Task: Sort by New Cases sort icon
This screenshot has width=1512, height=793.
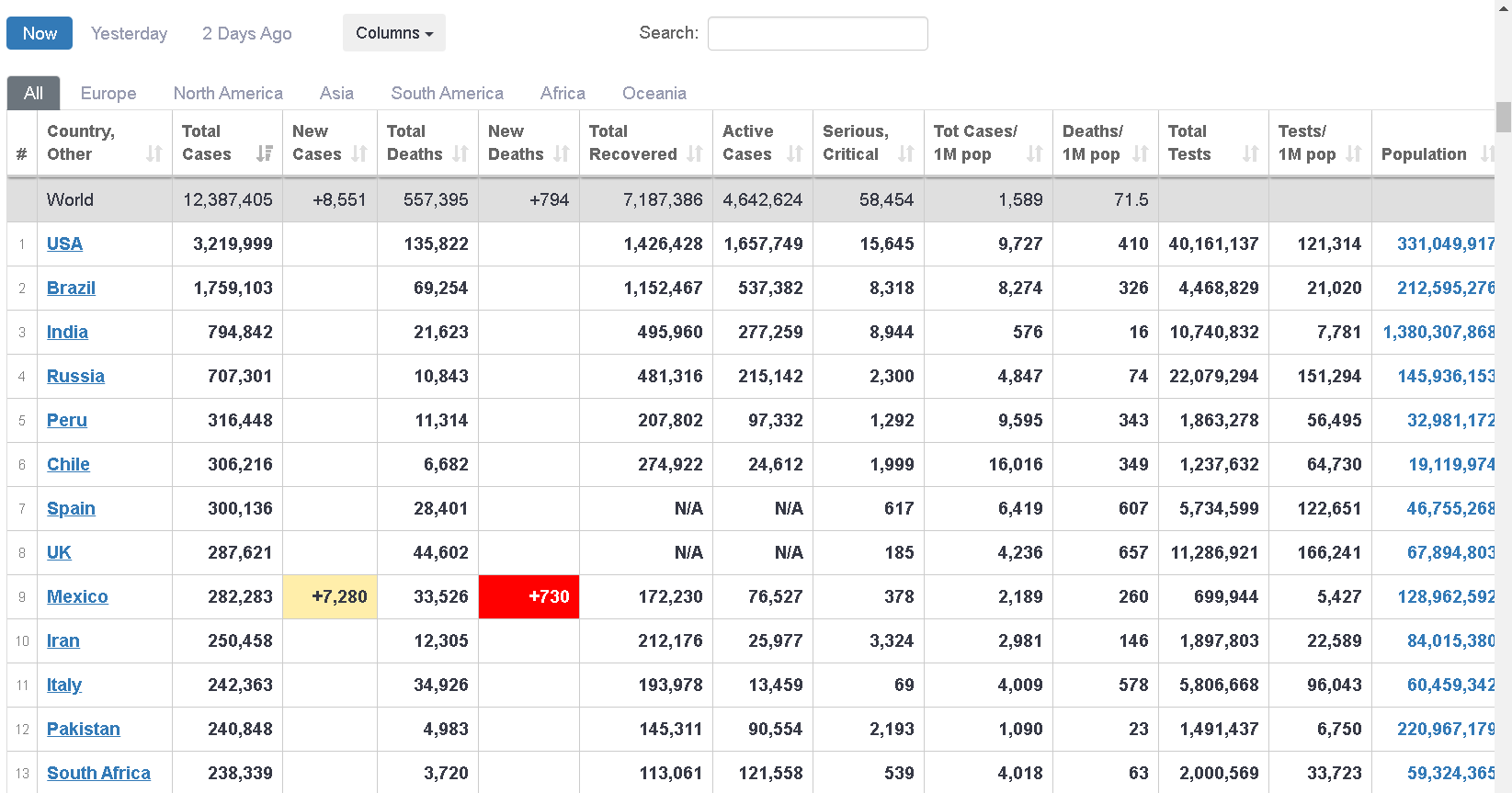Action: point(359,153)
